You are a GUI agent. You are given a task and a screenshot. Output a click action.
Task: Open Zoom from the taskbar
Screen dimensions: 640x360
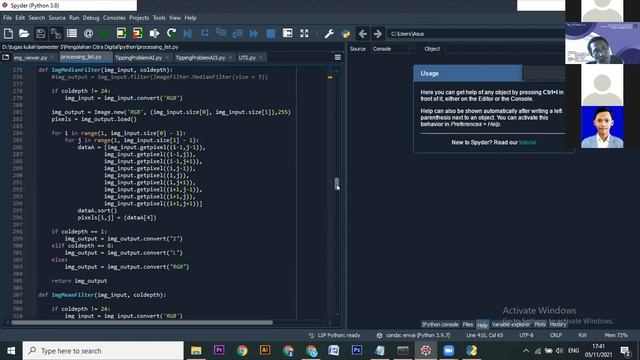449,350
